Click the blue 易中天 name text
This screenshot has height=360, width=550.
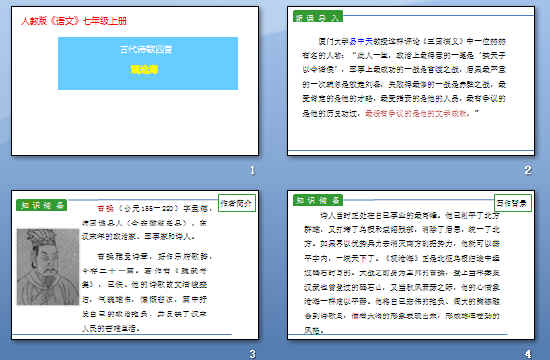(361, 42)
